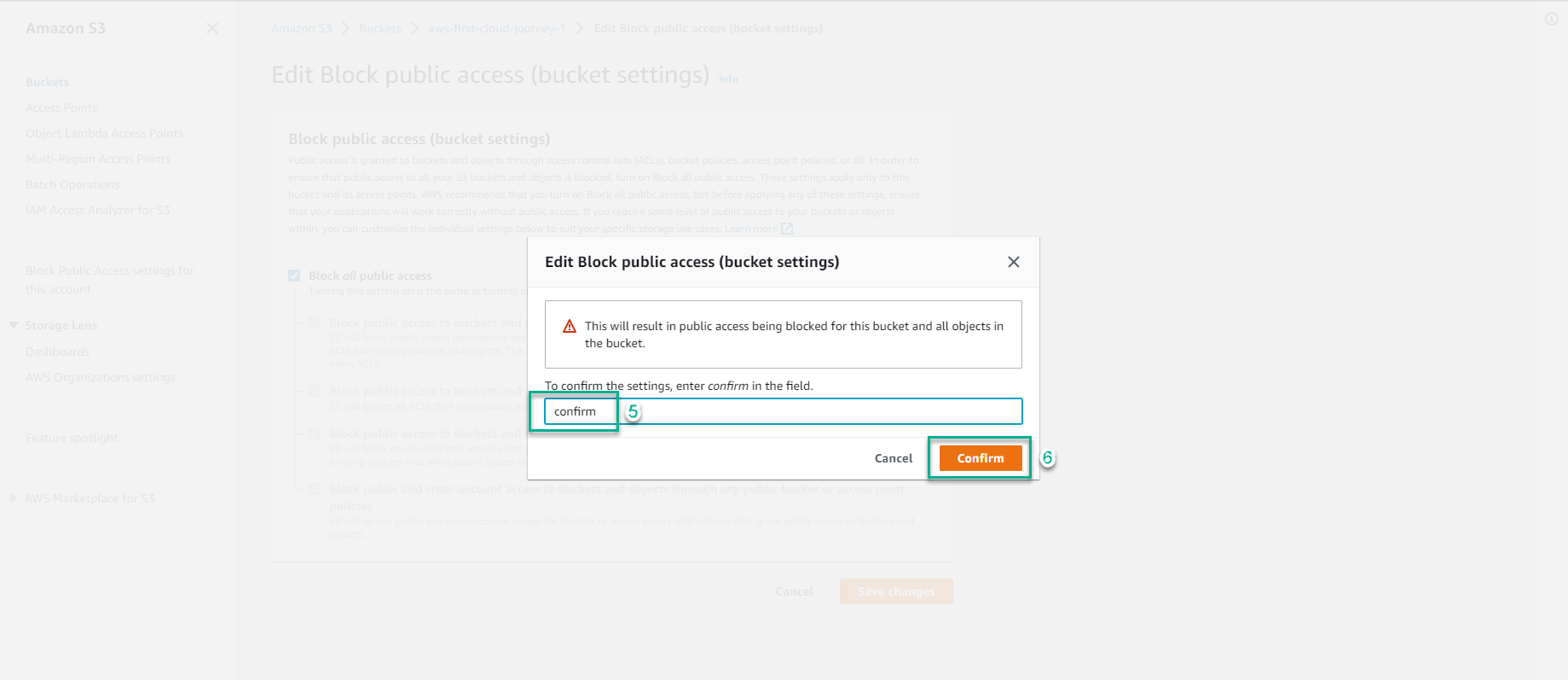Click the page-level Save changes button

point(896,591)
